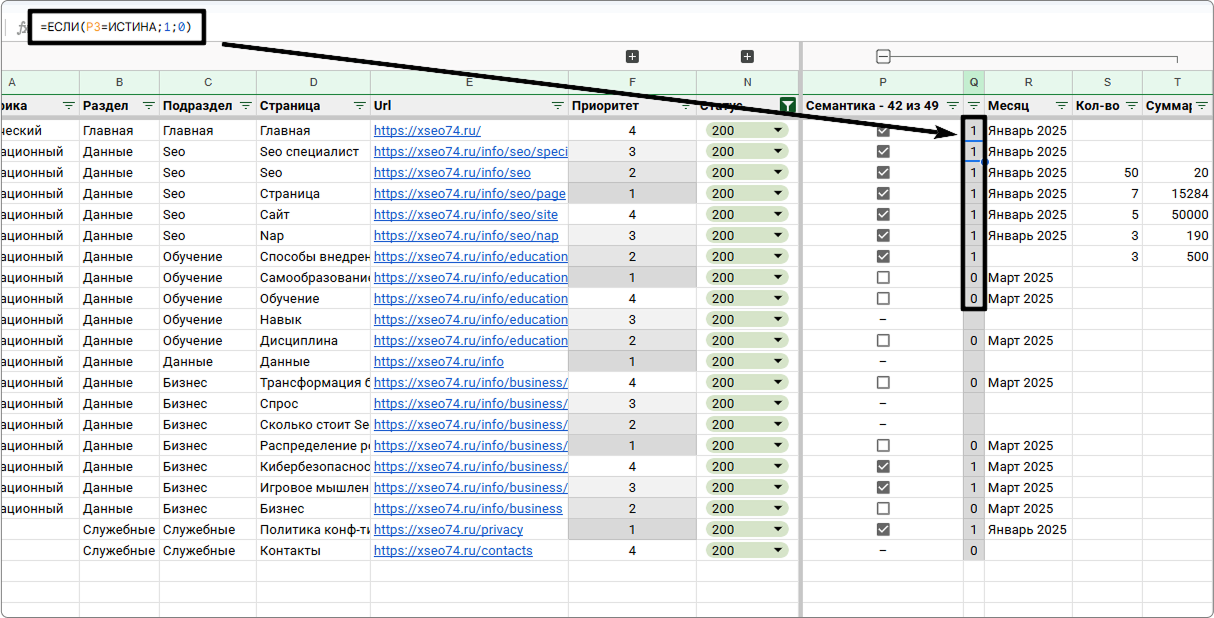Open filter icon in column Q header
The width and height of the screenshot is (1214, 618).
point(974,105)
